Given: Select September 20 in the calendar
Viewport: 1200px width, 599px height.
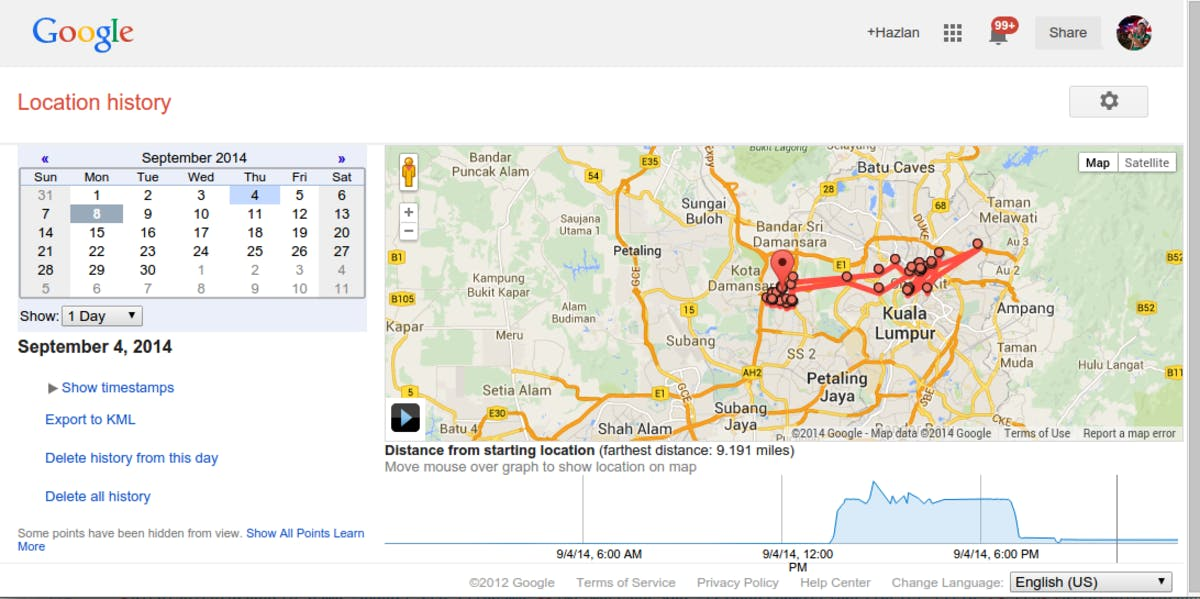Looking at the screenshot, I should pyautogui.click(x=342, y=233).
